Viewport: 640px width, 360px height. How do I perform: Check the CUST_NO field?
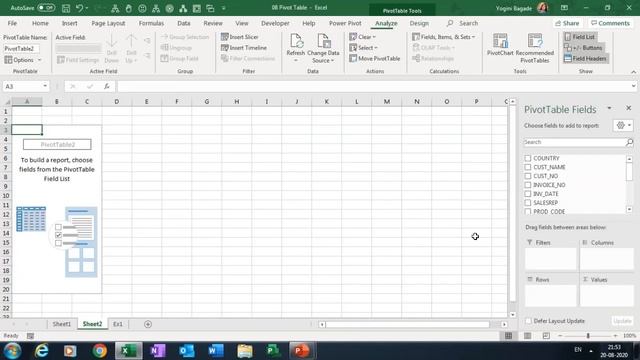pos(528,176)
